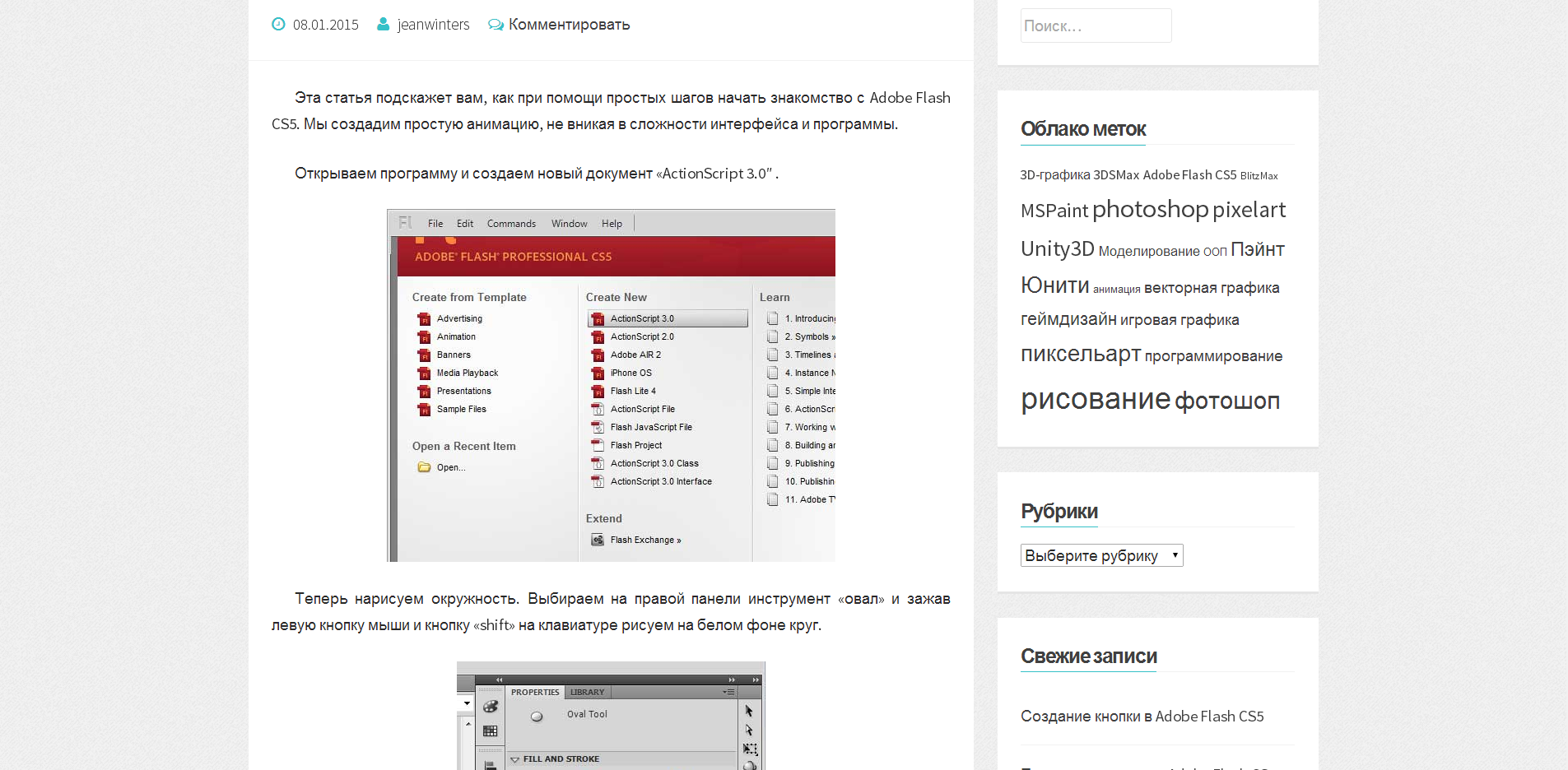This screenshot has width=1568, height=770.
Task: Switch to the PROPERTIES tab
Action: click(535, 693)
